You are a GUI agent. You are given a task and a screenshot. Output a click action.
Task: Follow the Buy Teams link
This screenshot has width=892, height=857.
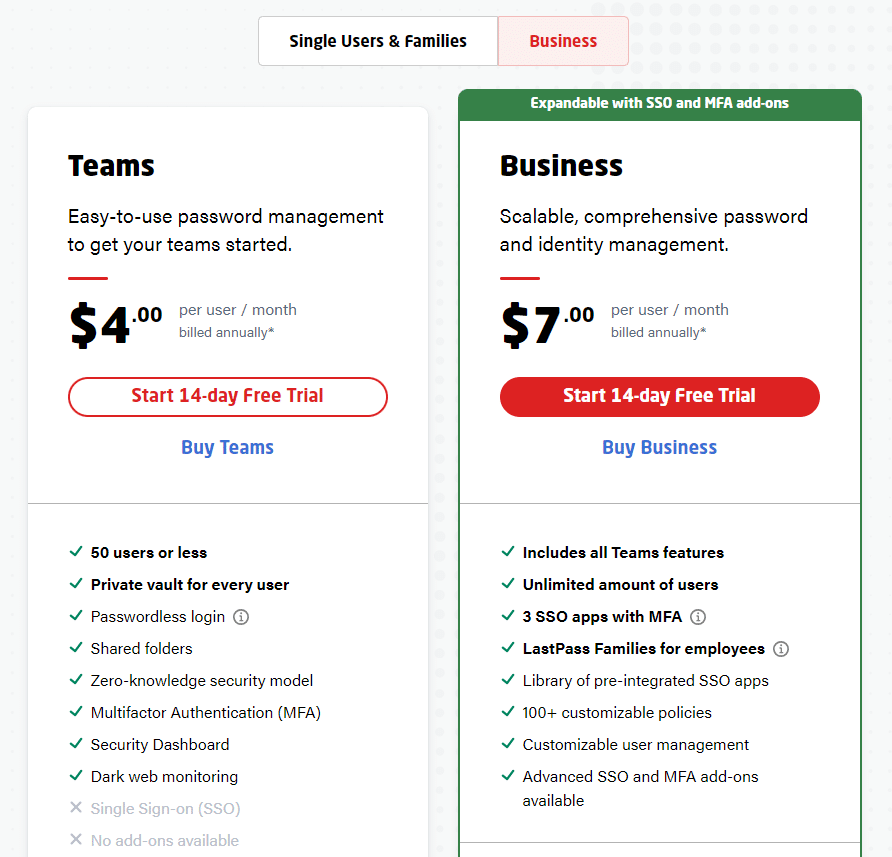point(228,447)
